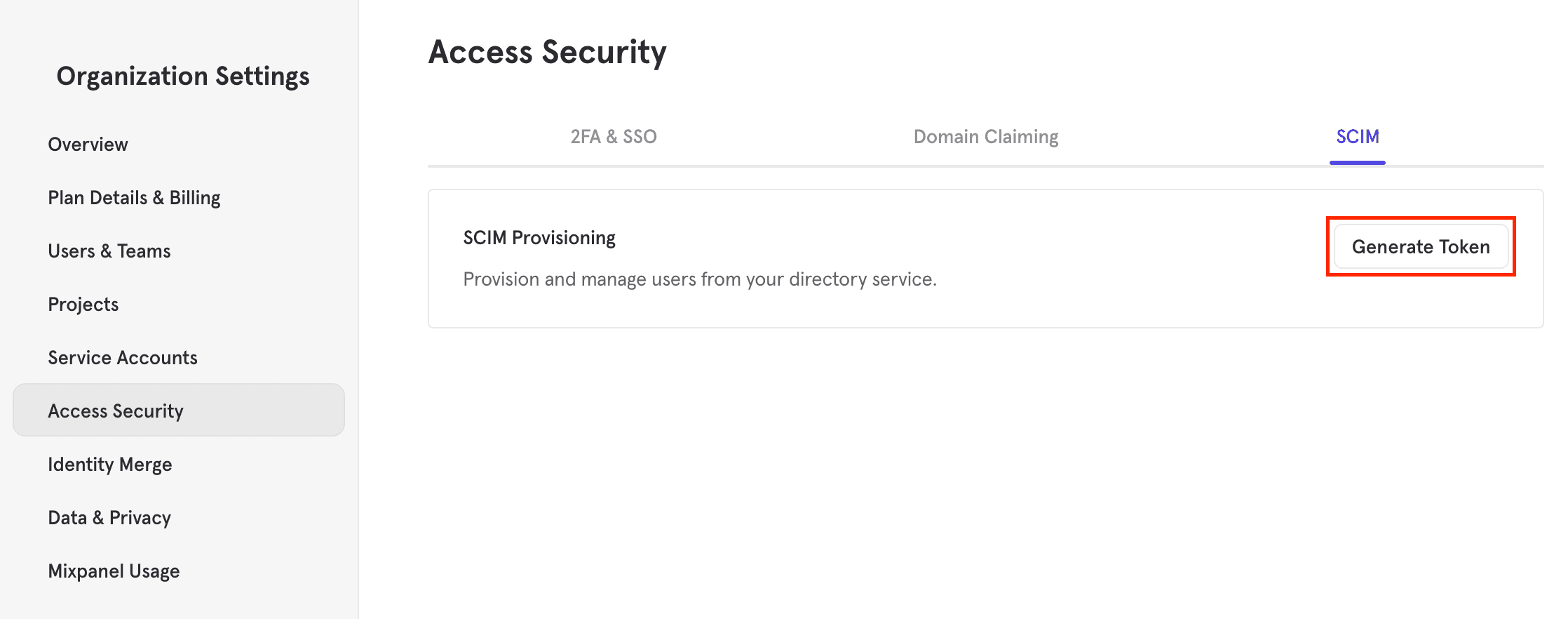Click the active SCIM tab underline
This screenshot has height=619, width=1568.
point(1357,163)
